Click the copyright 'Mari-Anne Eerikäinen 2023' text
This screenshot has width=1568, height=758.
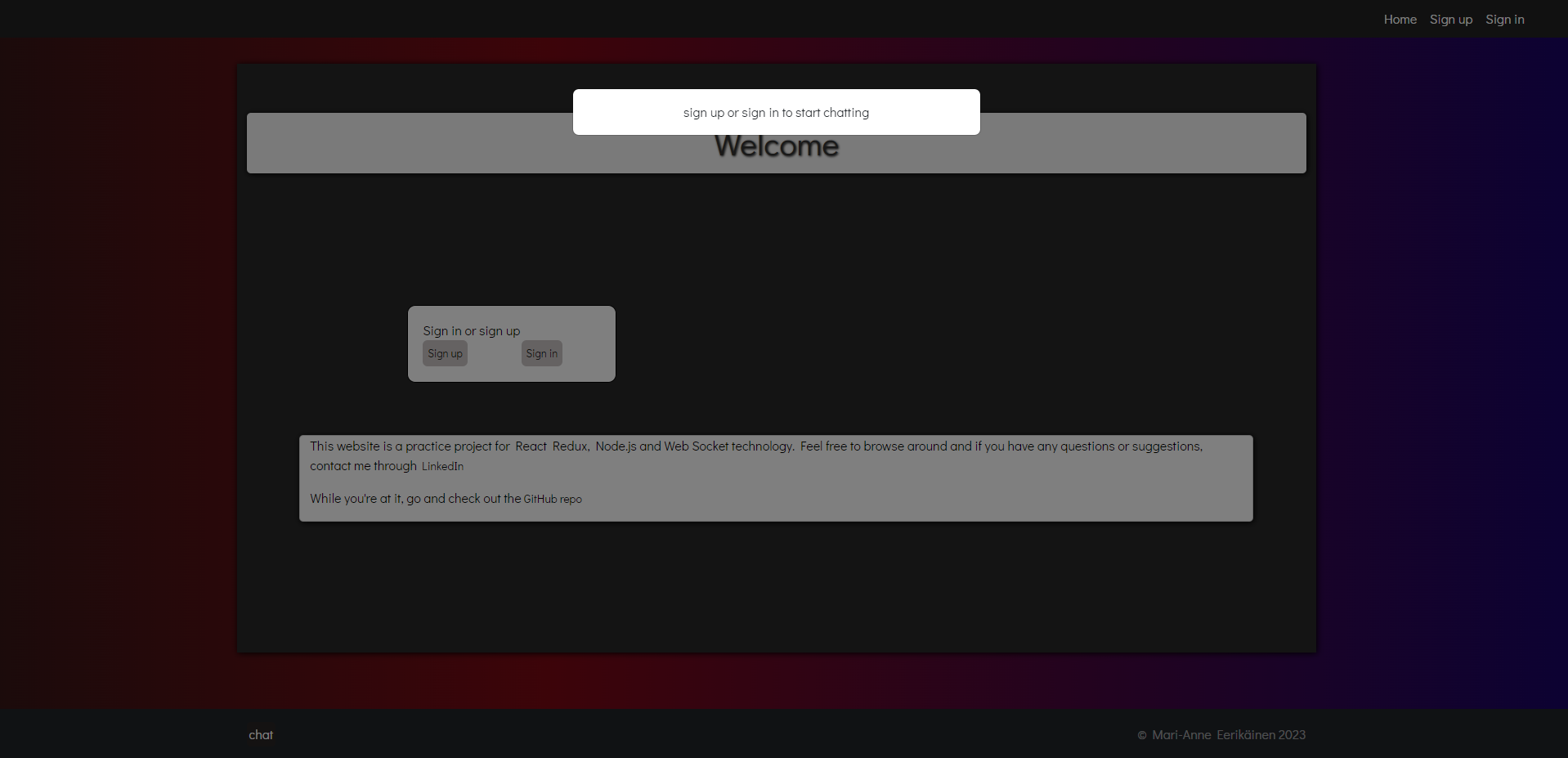pyautogui.click(x=1221, y=735)
